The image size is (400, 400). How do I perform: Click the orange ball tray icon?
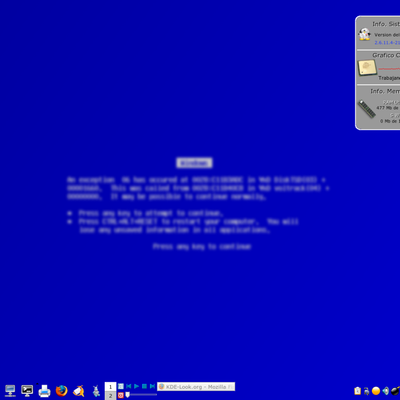click(376, 391)
